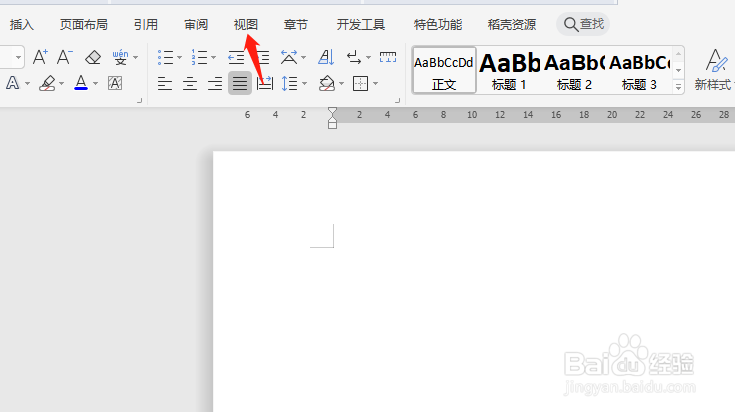The image size is (735, 412).
Task: Click the text effects outlined A icon
Action: [x=13, y=83]
